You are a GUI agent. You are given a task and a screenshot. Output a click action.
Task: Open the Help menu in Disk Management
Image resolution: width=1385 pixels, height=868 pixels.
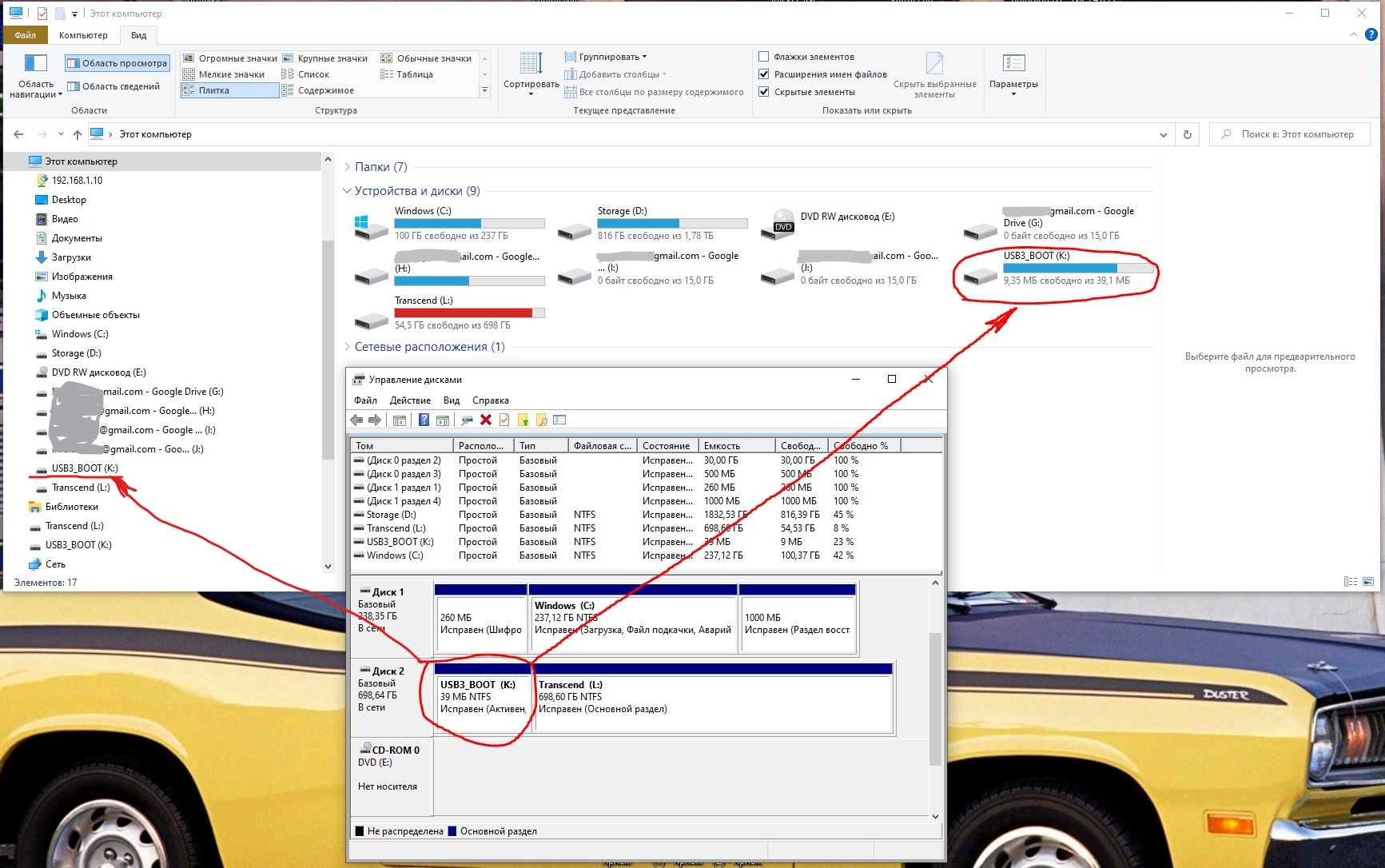[491, 400]
